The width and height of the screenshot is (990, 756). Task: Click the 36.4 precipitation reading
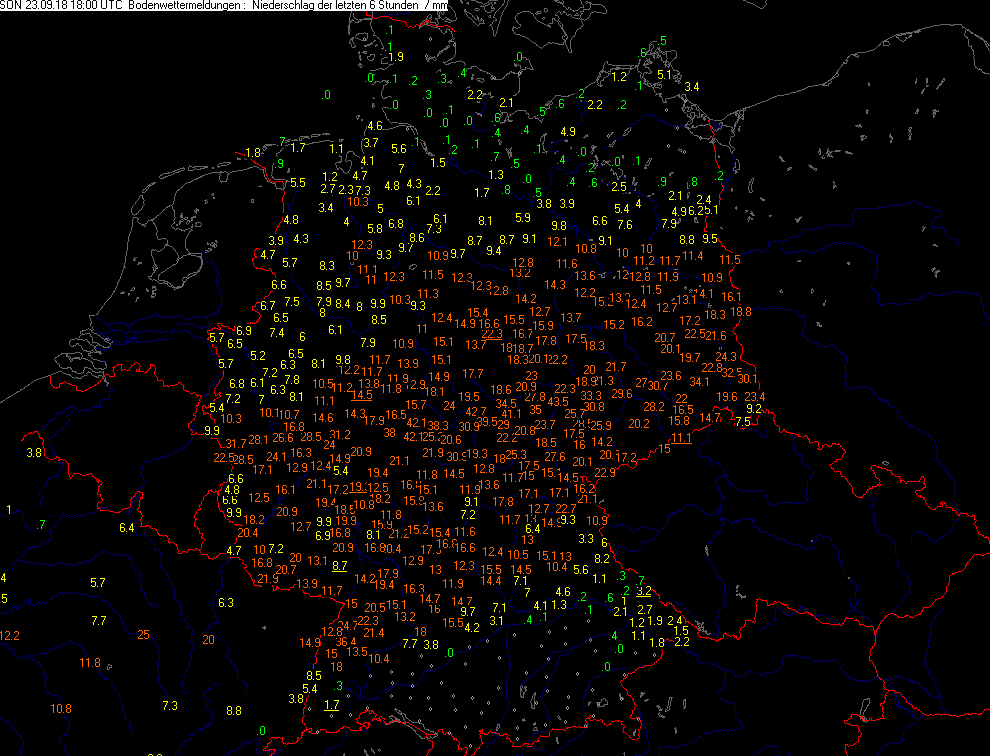(x=347, y=641)
